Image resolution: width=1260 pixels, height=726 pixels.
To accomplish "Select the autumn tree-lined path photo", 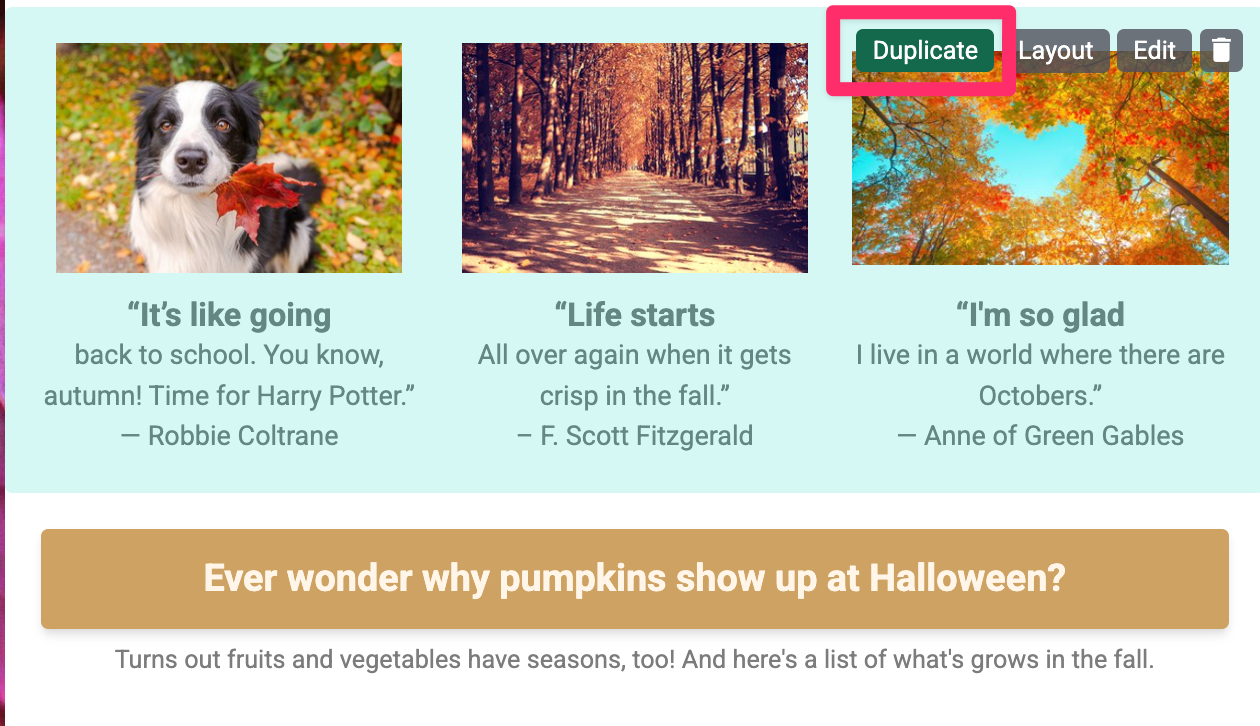I will pyautogui.click(x=635, y=158).
